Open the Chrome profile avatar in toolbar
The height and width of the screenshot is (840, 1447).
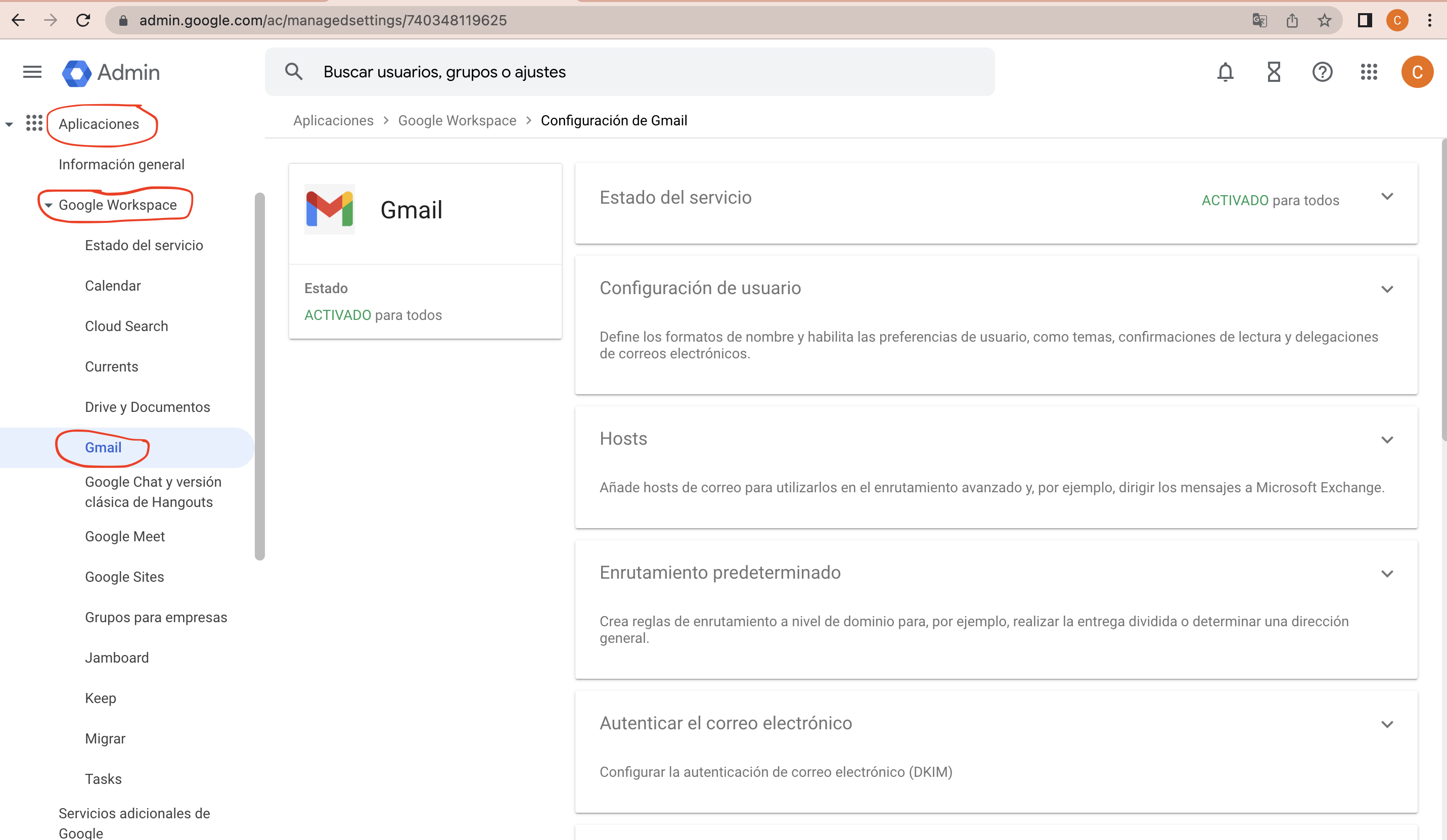tap(1397, 21)
